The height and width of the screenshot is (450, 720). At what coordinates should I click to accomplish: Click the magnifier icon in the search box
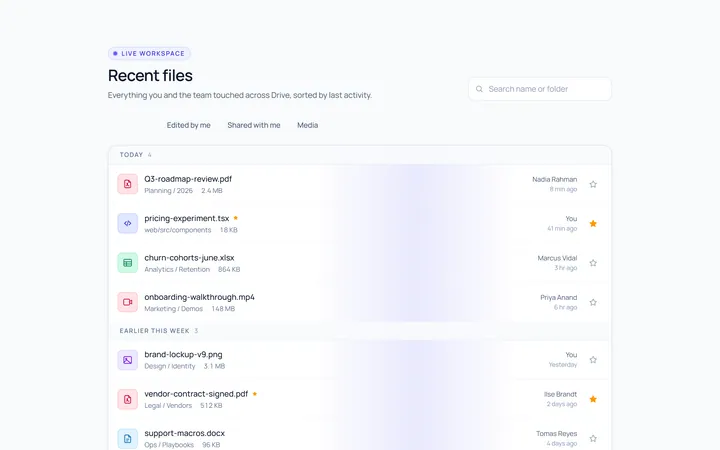(479, 89)
